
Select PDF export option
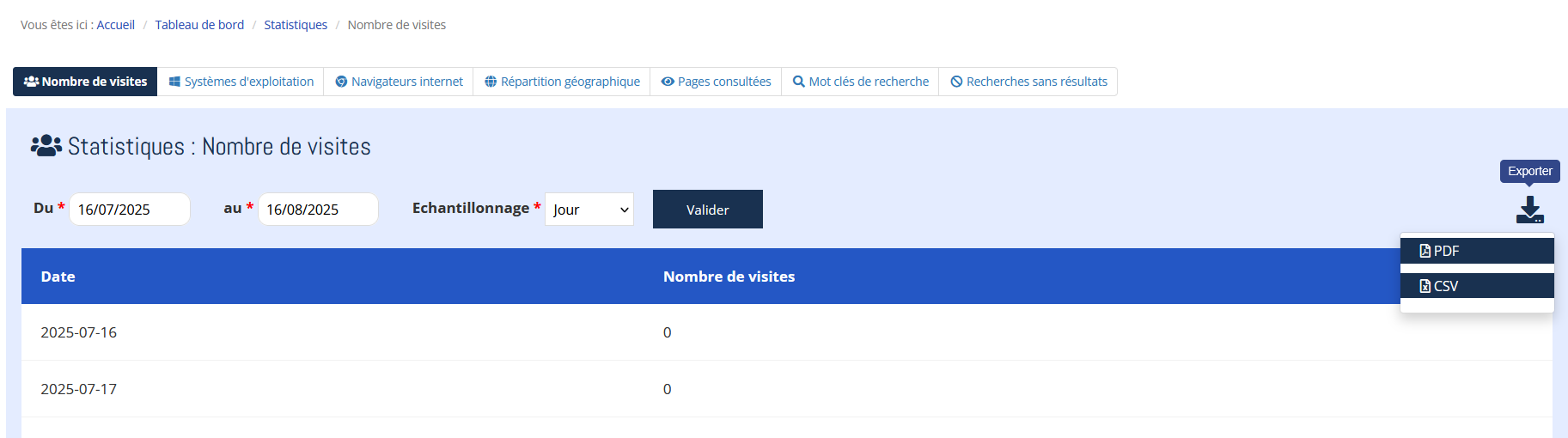click(x=1476, y=251)
